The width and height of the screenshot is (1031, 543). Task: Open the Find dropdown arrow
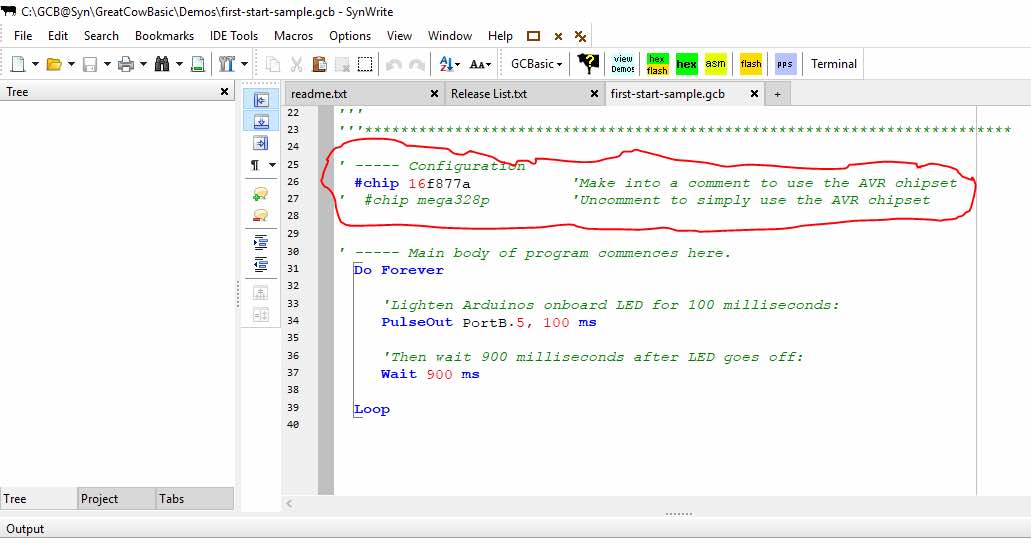pyautogui.click(x=179, y=64)
